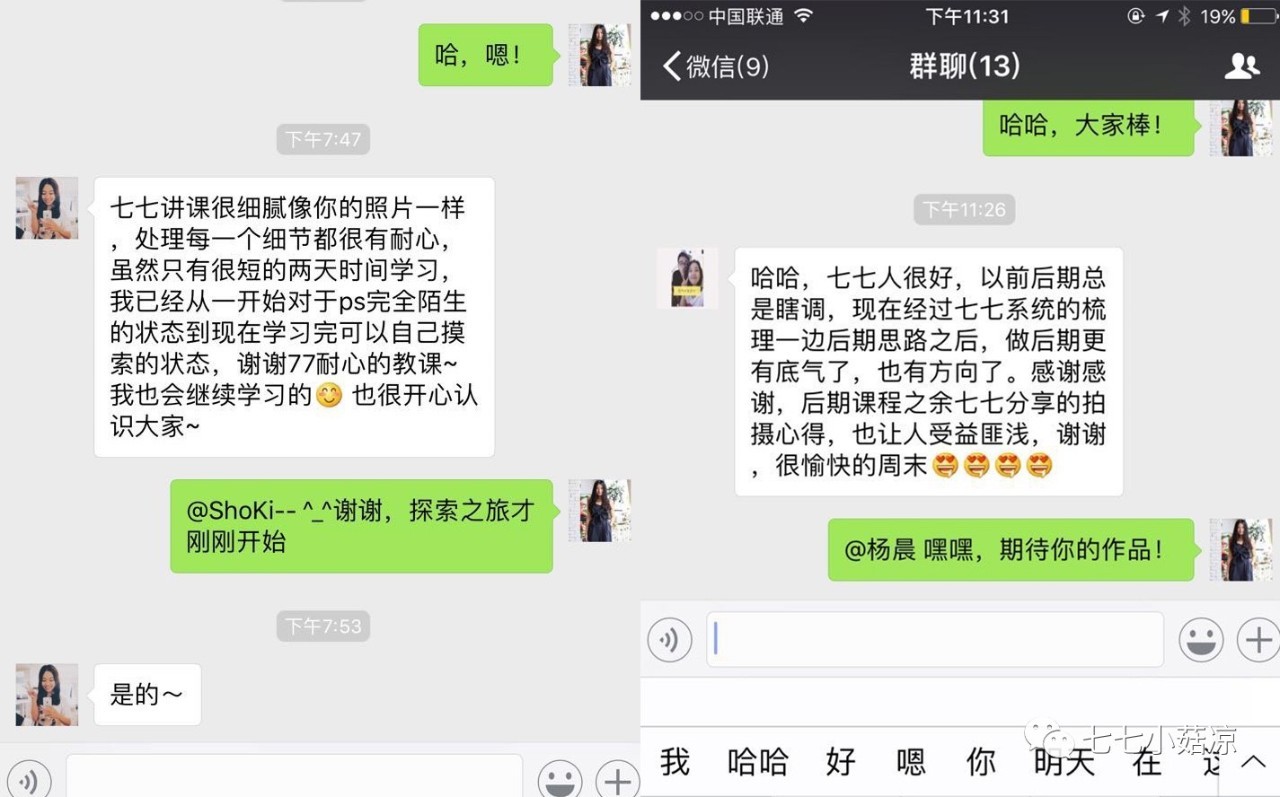Viewport: 1280px width, 797px height.
Task: Open emoji picker in right chat
Action: point(1201,639)
